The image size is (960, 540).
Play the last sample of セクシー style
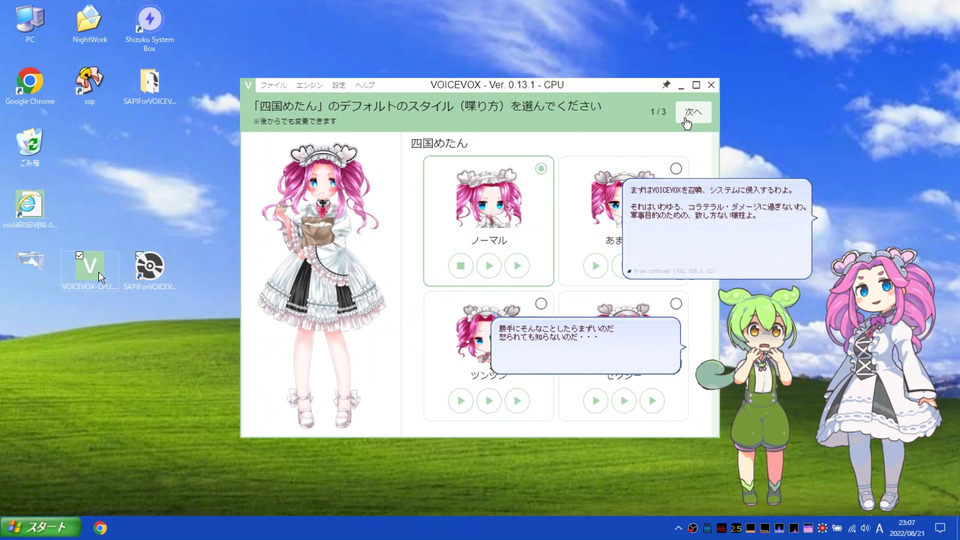point(652,401)
